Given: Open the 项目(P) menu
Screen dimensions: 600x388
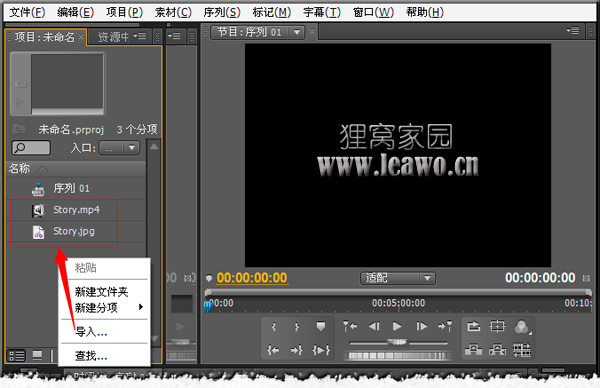Looking at the screenshot, I should 124,12.
